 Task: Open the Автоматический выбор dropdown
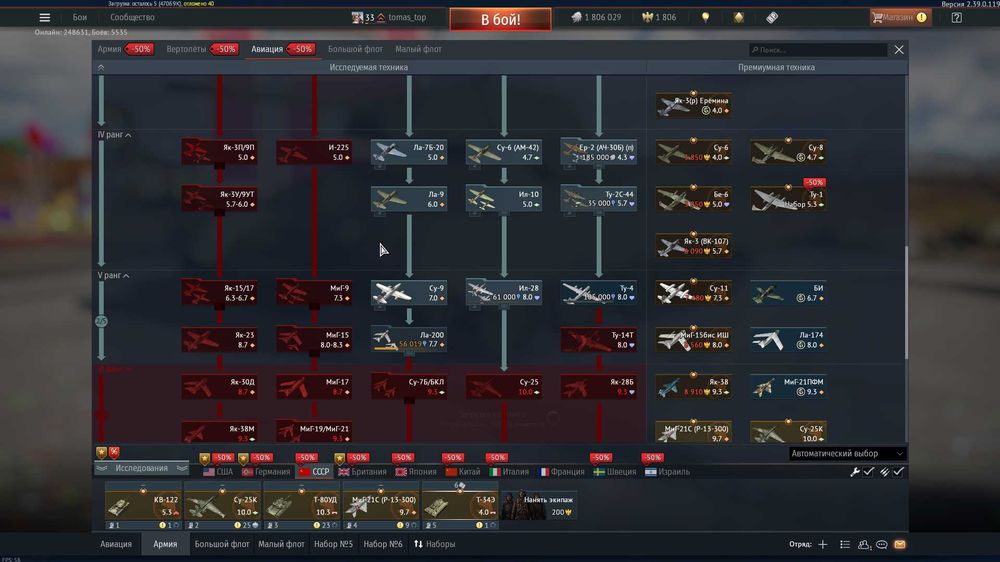[x=847, y=454]
